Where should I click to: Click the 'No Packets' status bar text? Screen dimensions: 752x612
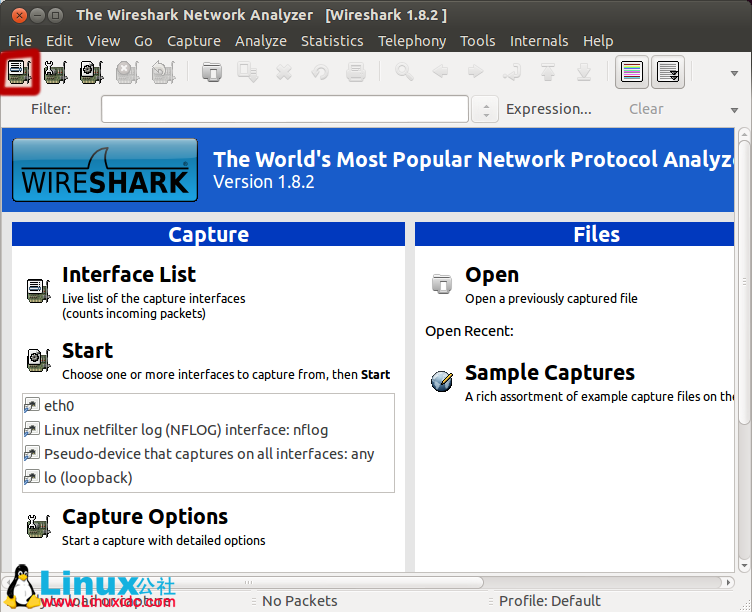pos(300,600)
